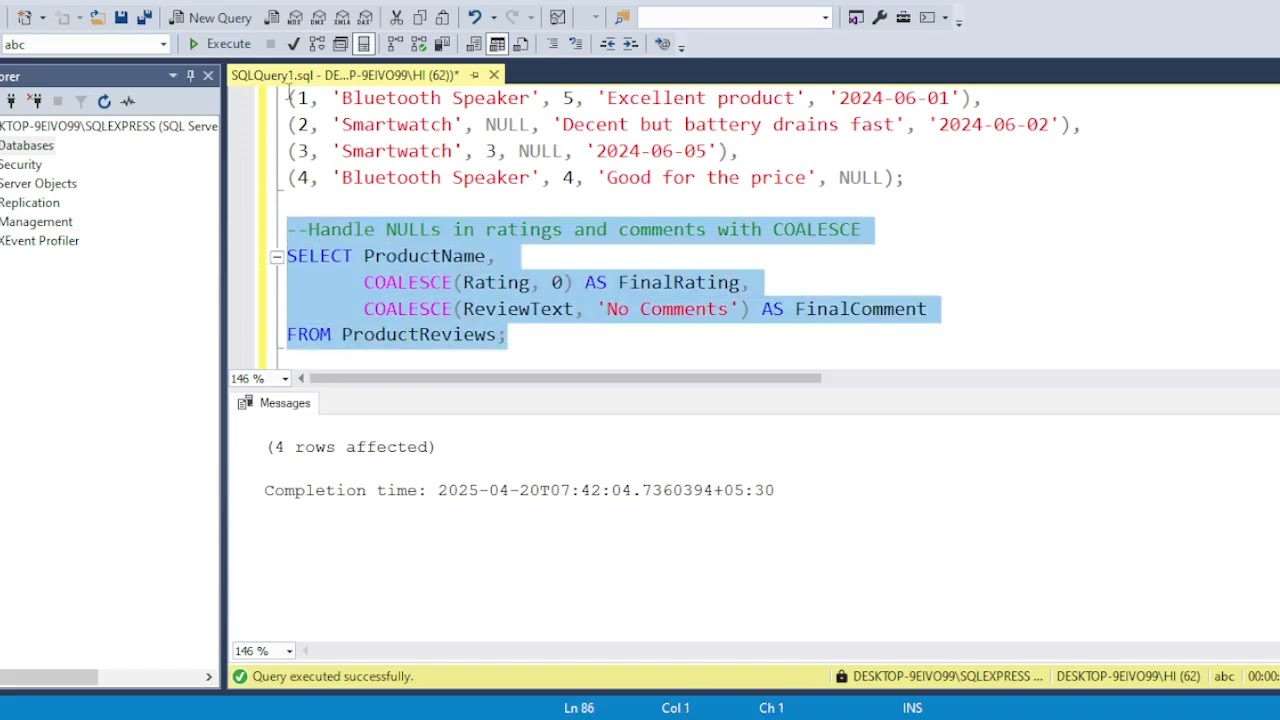Open new DMX query
This screenshot has width=1280, height=720.
(x=319, y=17)
